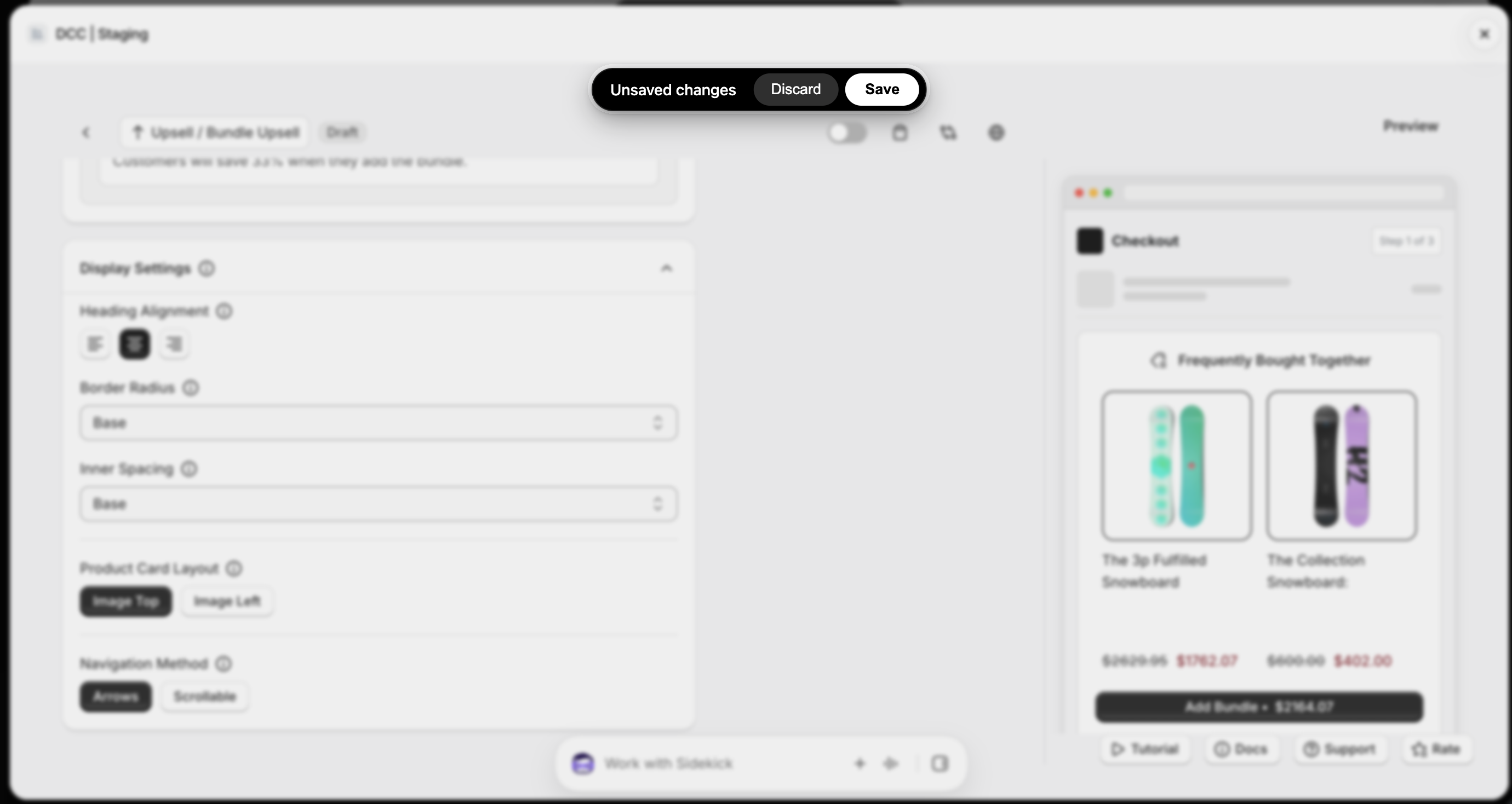
Task: Click the DCC | Staging app icon
Action: point(37,34)
